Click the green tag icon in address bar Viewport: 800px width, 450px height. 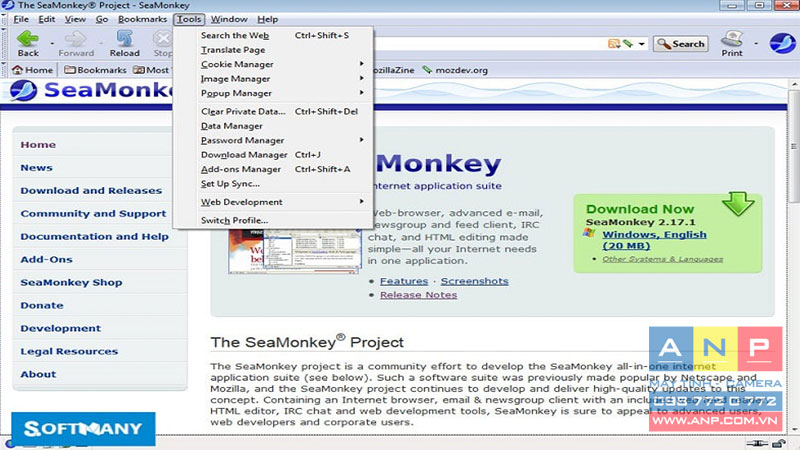(x=628, y=44)
